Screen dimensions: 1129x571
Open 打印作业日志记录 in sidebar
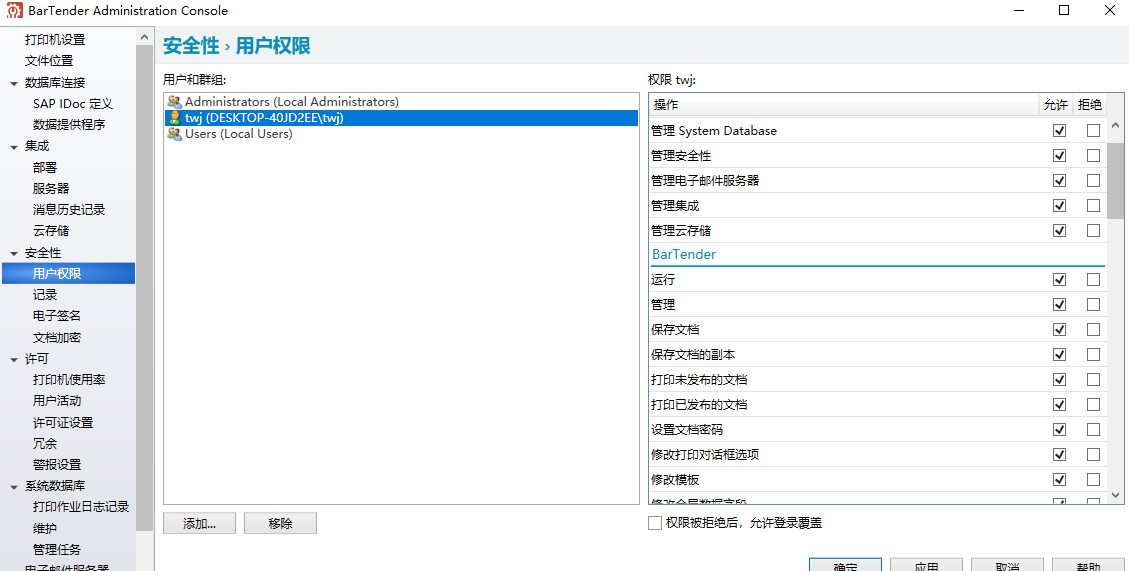(x=81, y=508)
